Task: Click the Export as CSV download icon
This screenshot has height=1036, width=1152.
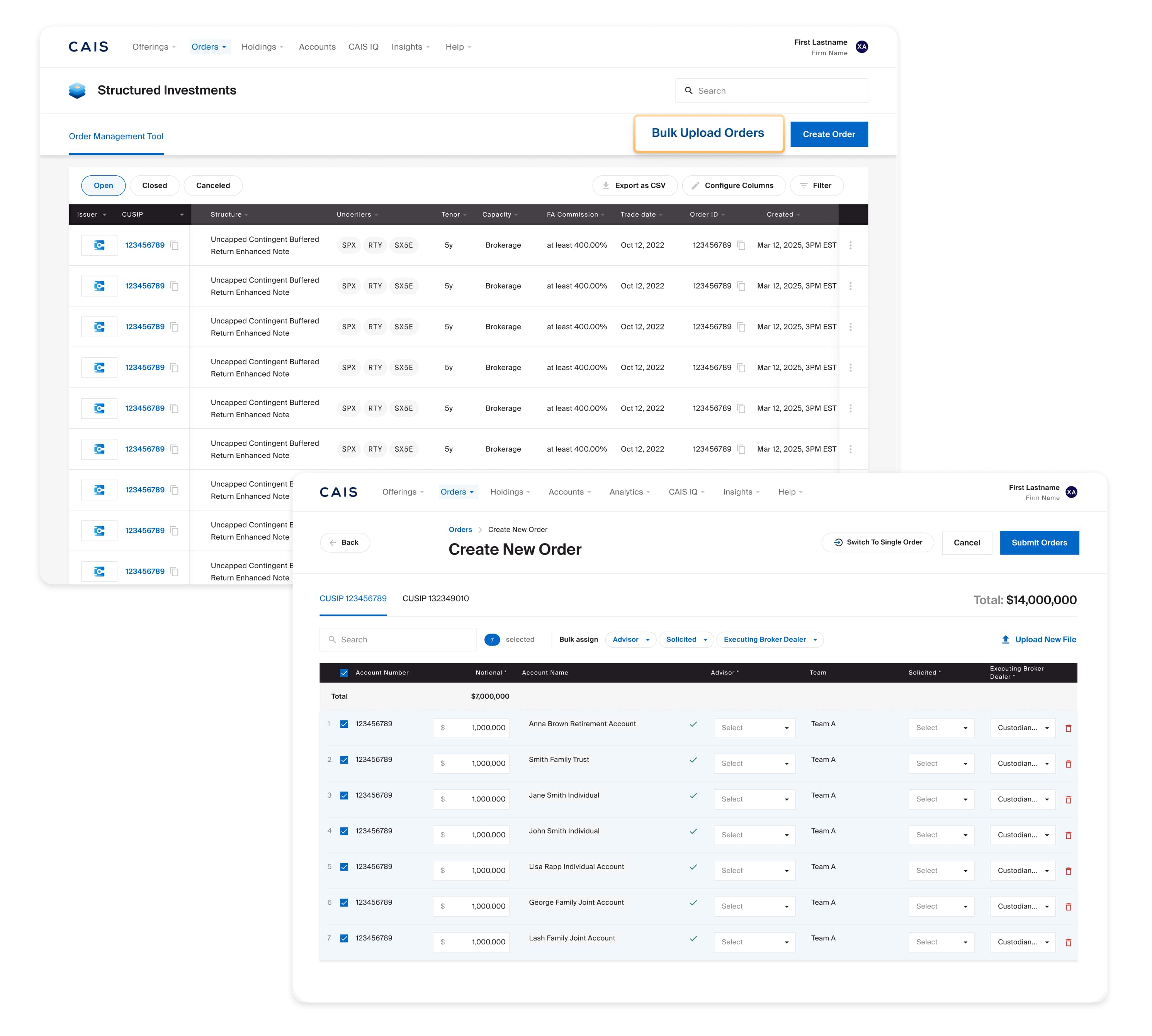Action: point(606,185)
